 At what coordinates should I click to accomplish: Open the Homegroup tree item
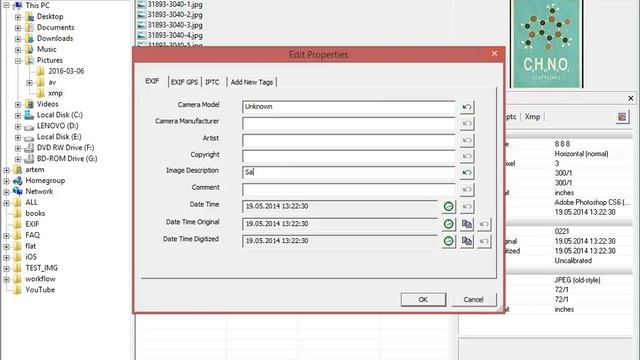click(x=45, y=180)
